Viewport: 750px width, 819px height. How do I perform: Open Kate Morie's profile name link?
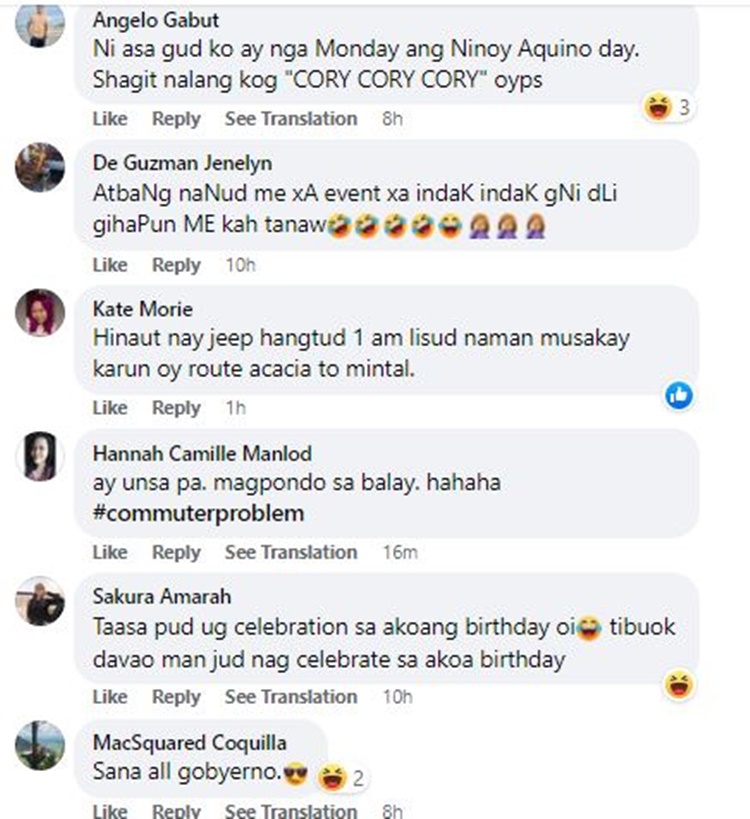coord(142,308)
